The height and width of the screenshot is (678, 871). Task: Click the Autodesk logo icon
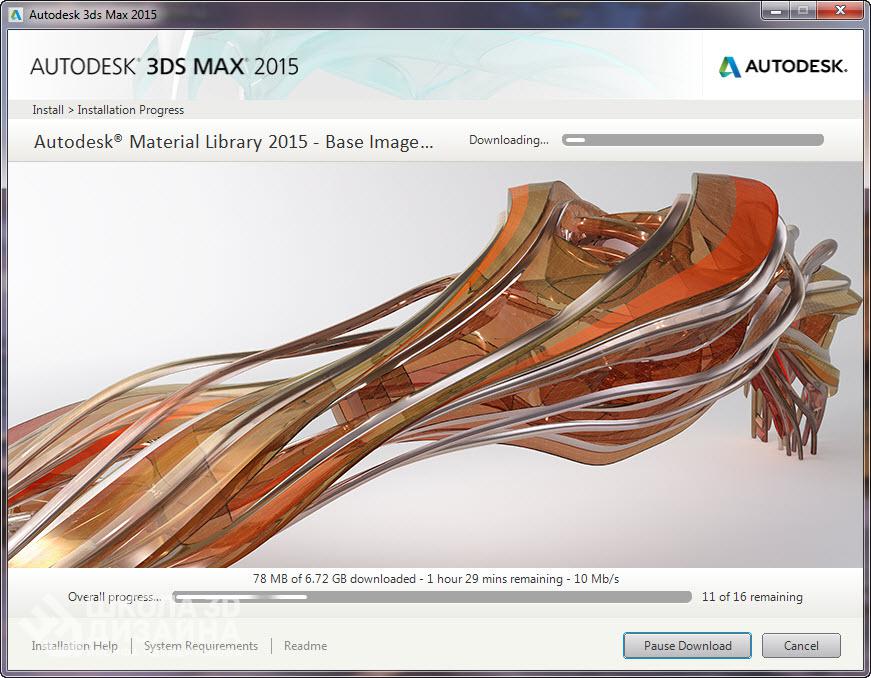point(729,67)
